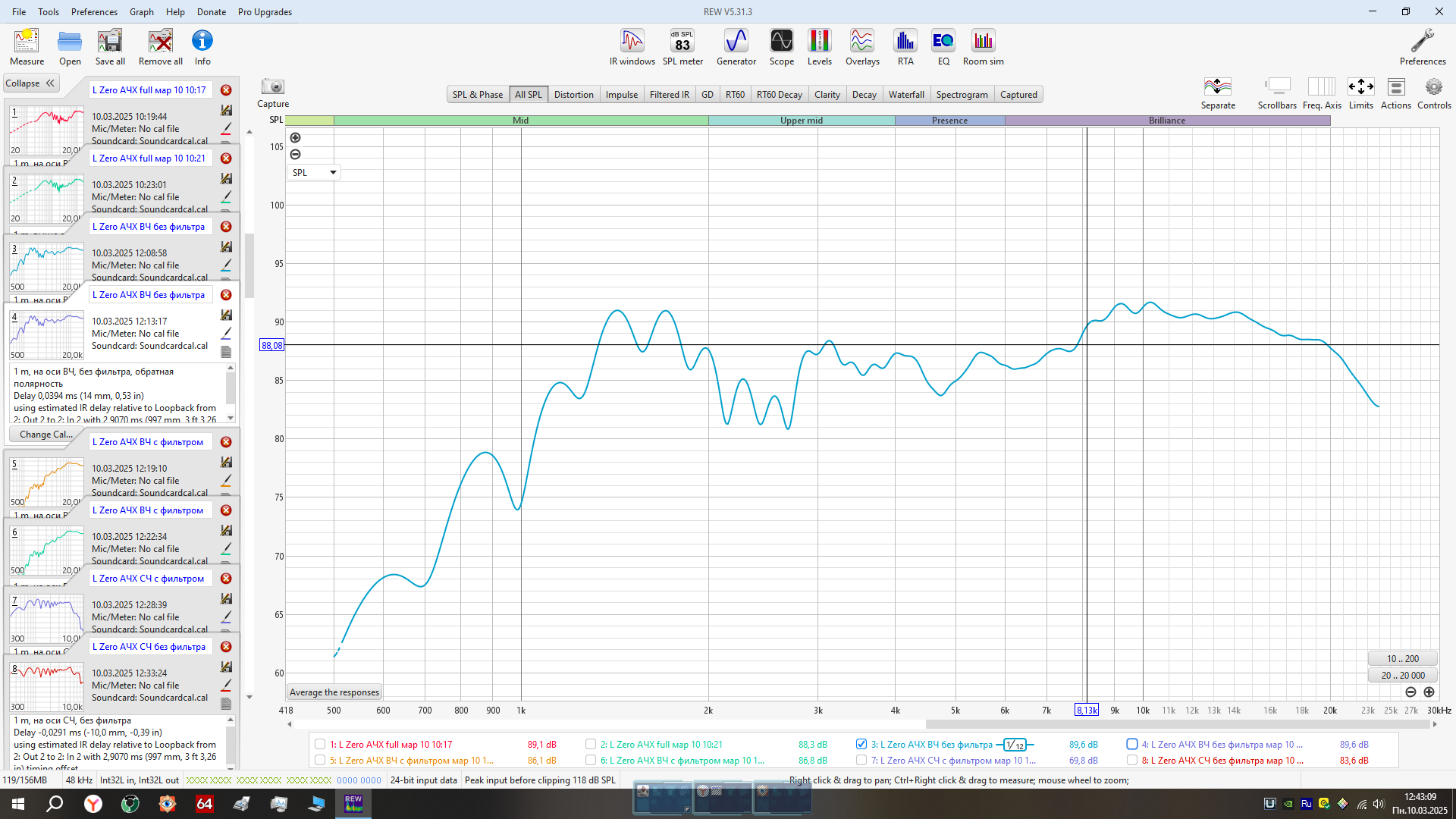
Task: Click measurement 8 notes scroll-up arrow
Action: (x=231, y=720)
